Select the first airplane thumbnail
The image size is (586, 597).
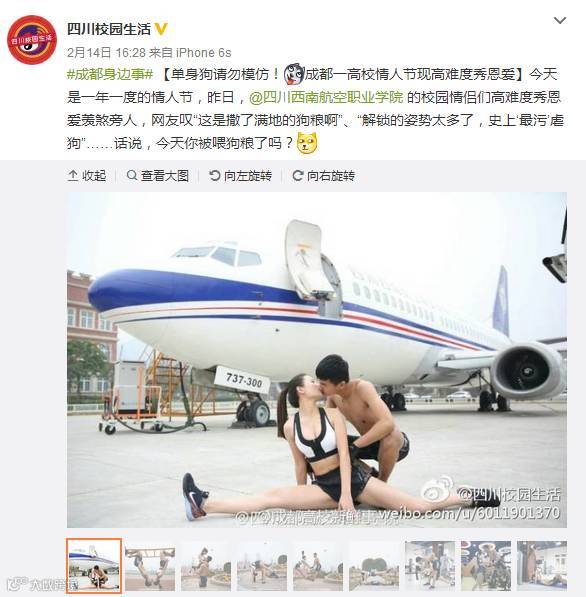pos(94,565)
